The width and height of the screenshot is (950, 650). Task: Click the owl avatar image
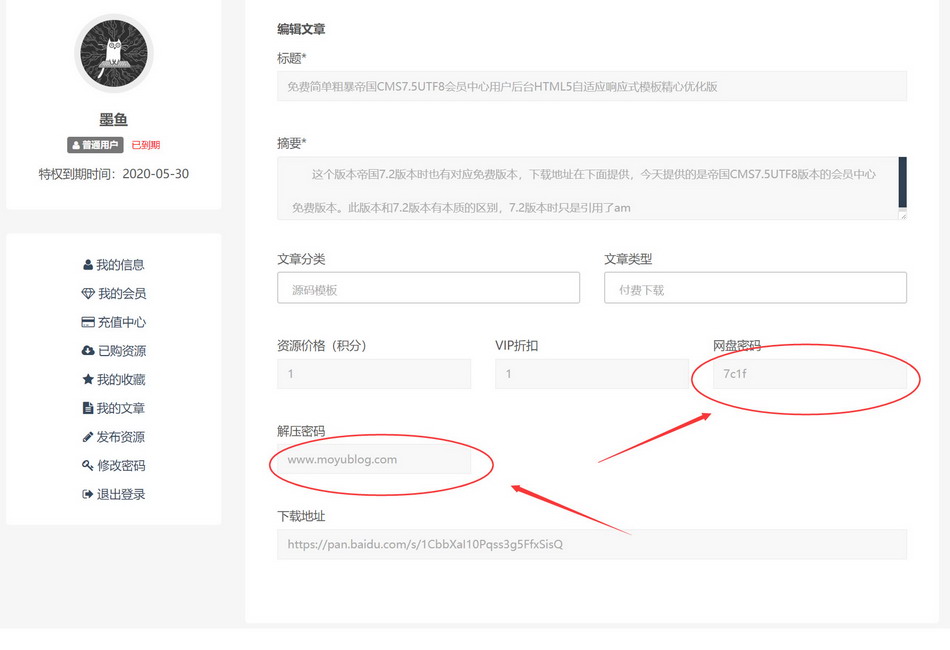click(x=114, y=53)
